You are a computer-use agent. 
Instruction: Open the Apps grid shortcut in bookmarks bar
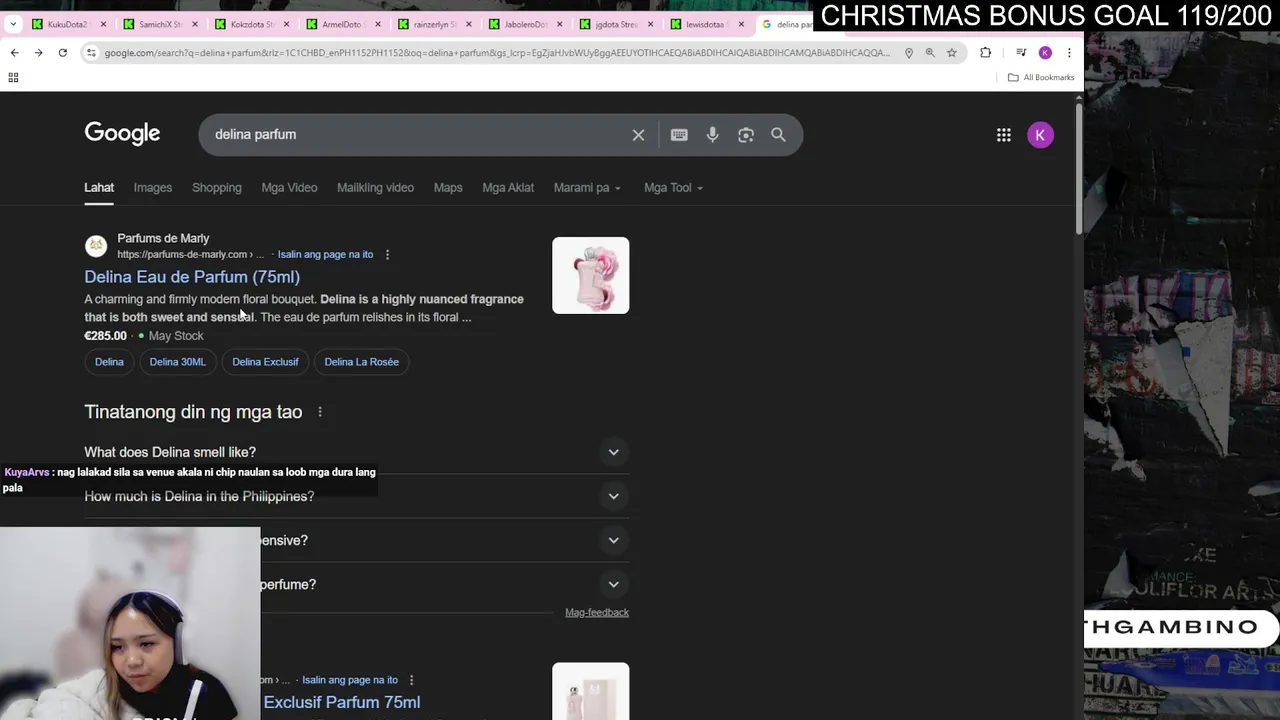(13, 77)
